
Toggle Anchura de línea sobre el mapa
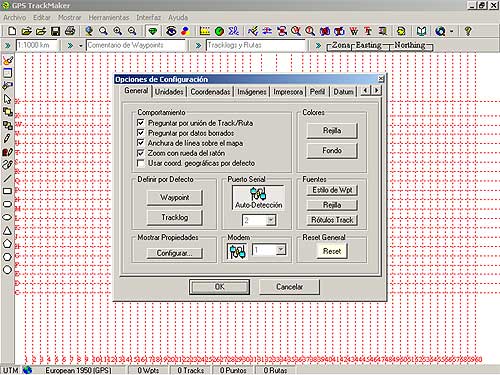[141, 143]
